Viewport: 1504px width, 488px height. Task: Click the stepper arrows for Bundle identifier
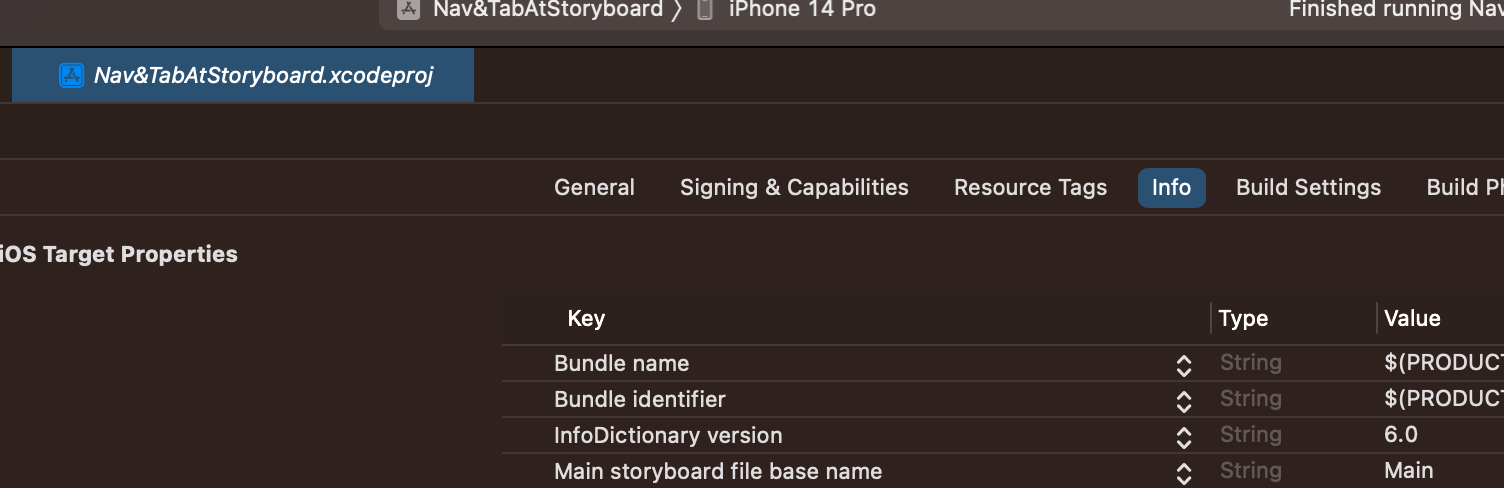point(1184,401)
